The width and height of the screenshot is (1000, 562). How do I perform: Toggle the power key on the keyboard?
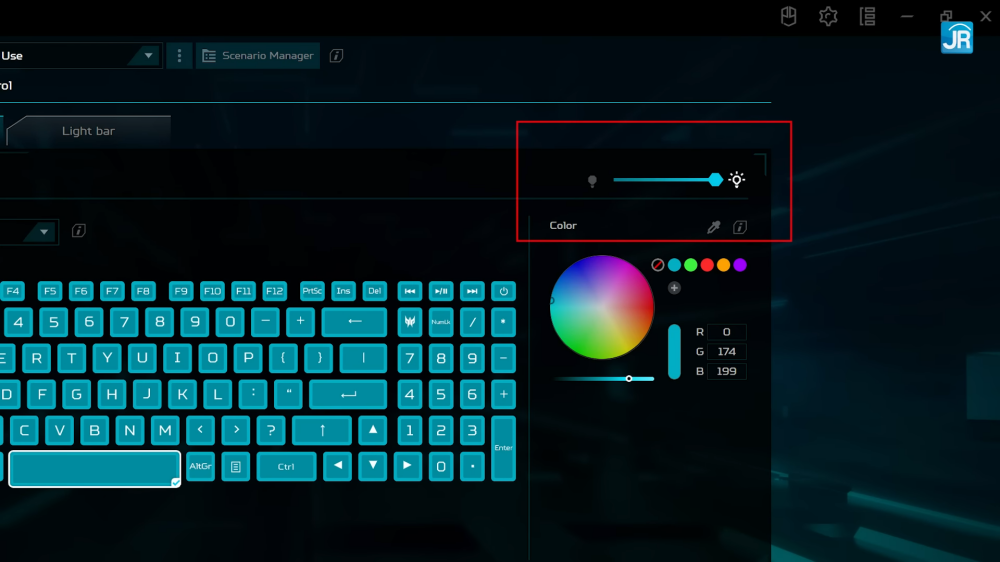pyautogui.click(x=503, y=291)
